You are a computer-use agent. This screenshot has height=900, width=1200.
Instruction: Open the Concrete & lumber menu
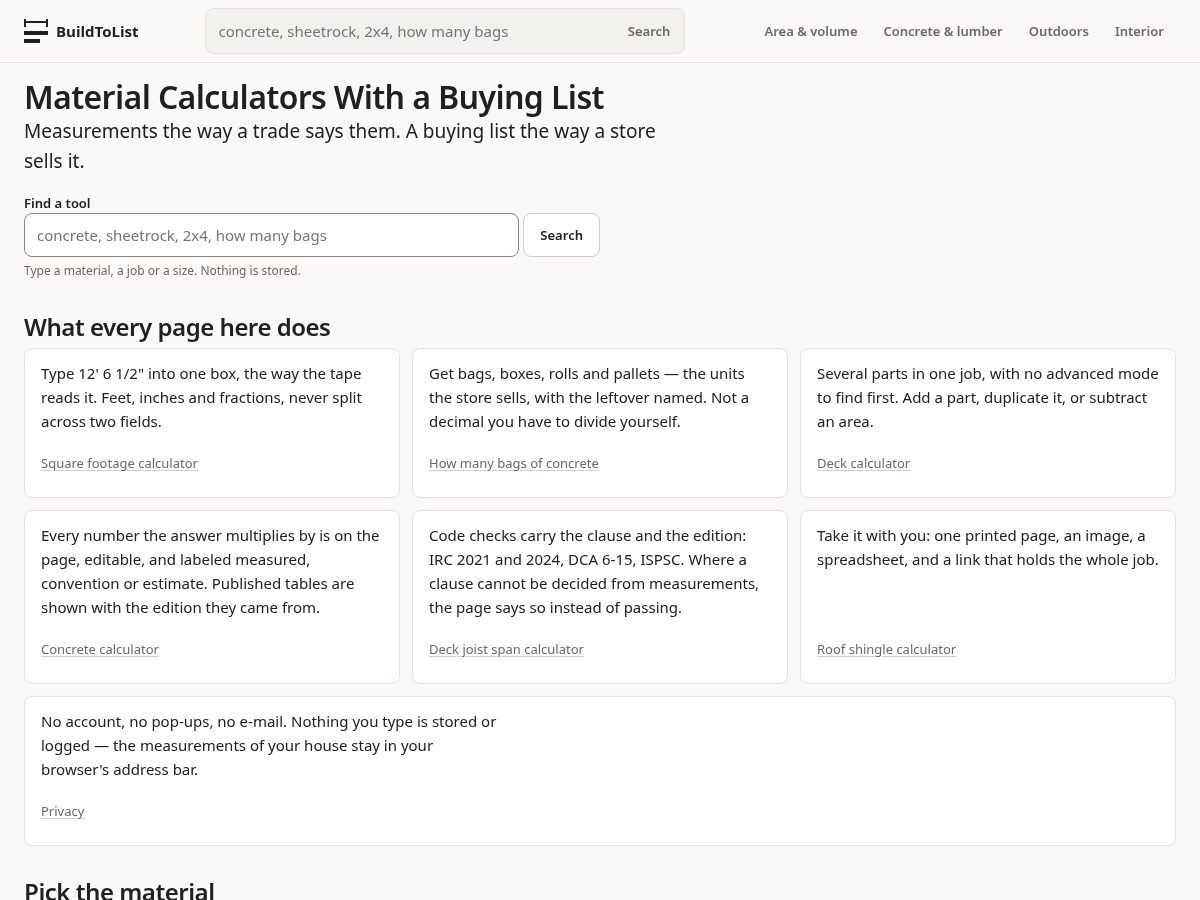point(943,31)
